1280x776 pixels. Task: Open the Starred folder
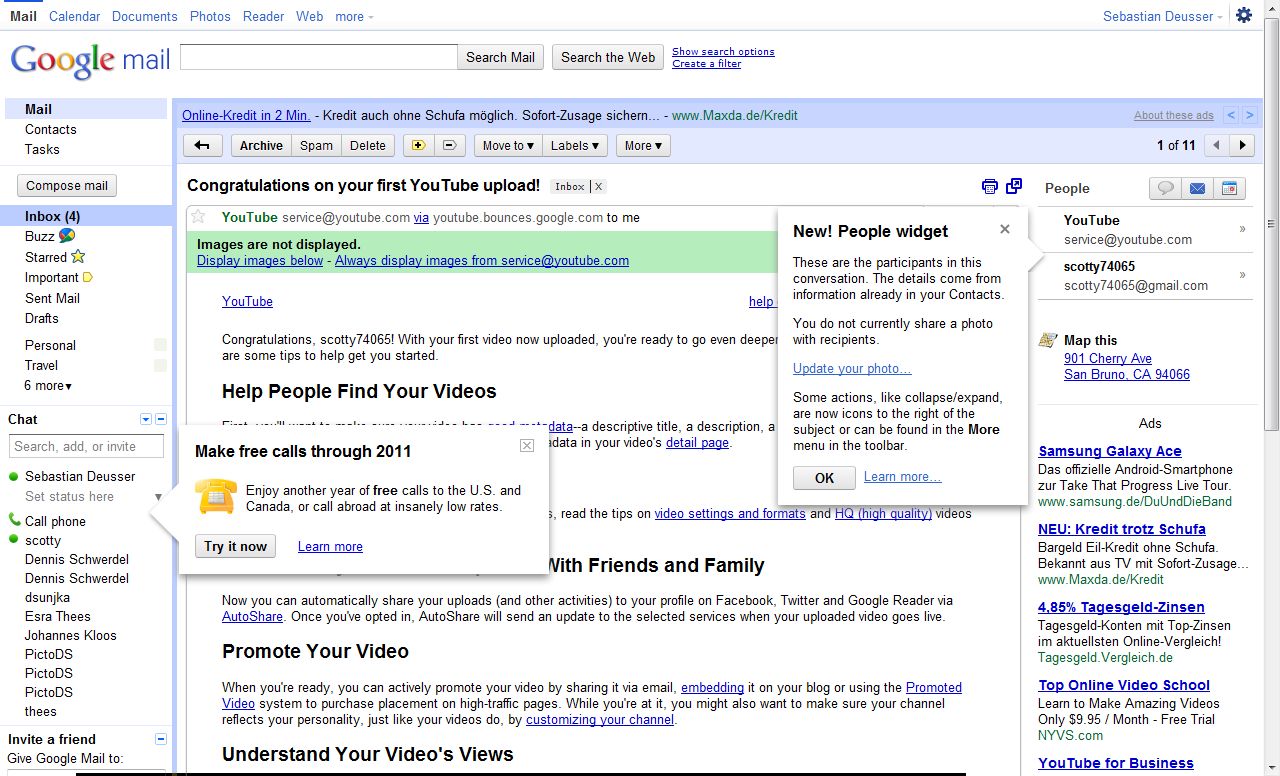55,257
